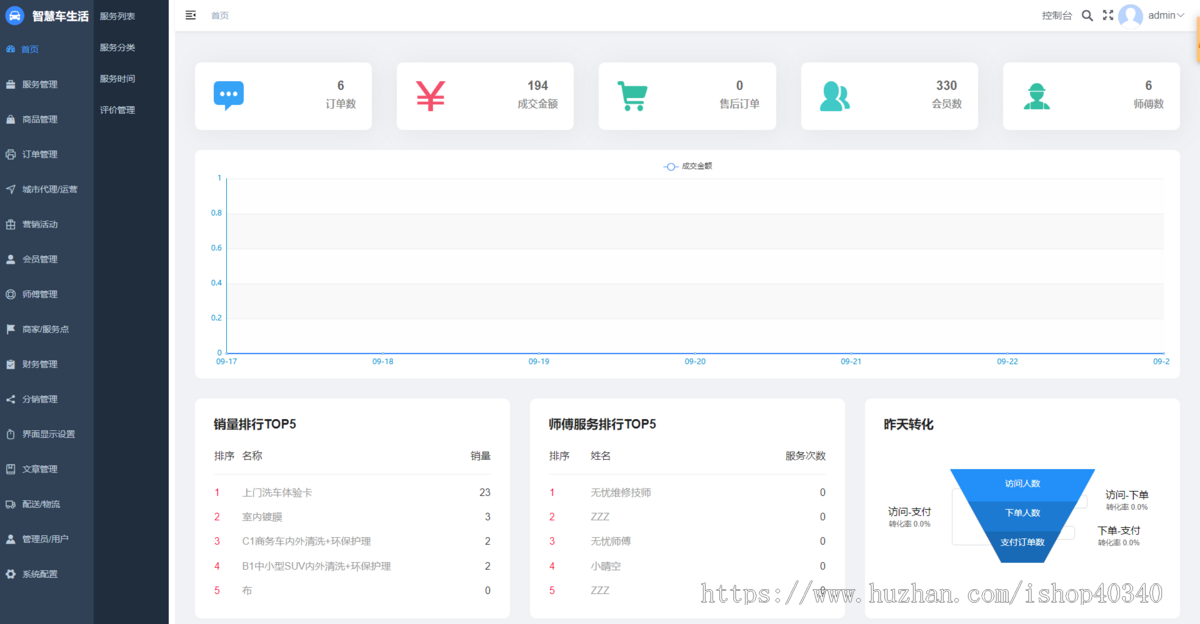Image resolution: width=1200 pixels, height=624 pixels.
Task: Click the briefcase icon beside 服务管理
Action: [x=11, y=84]
